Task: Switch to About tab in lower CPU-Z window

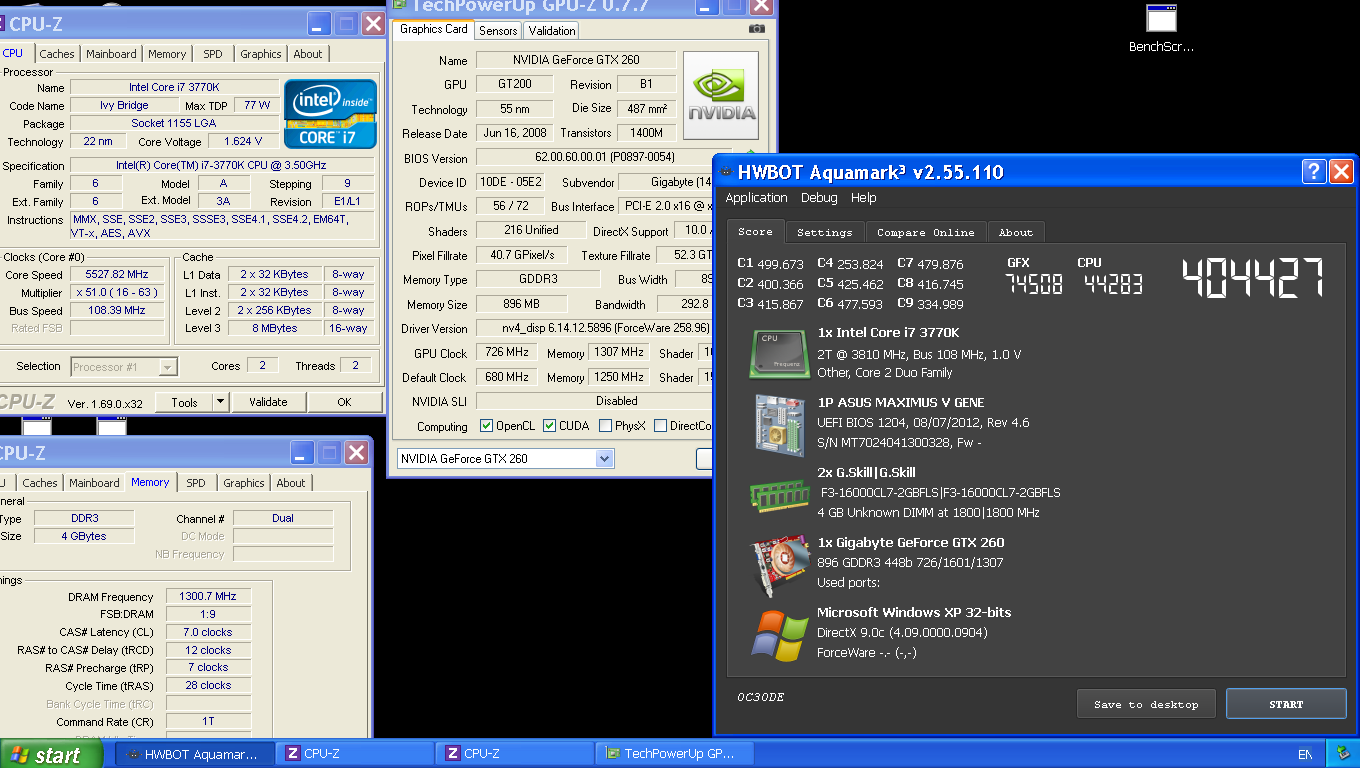Action: pyautogui.click(x=291, y=483)
